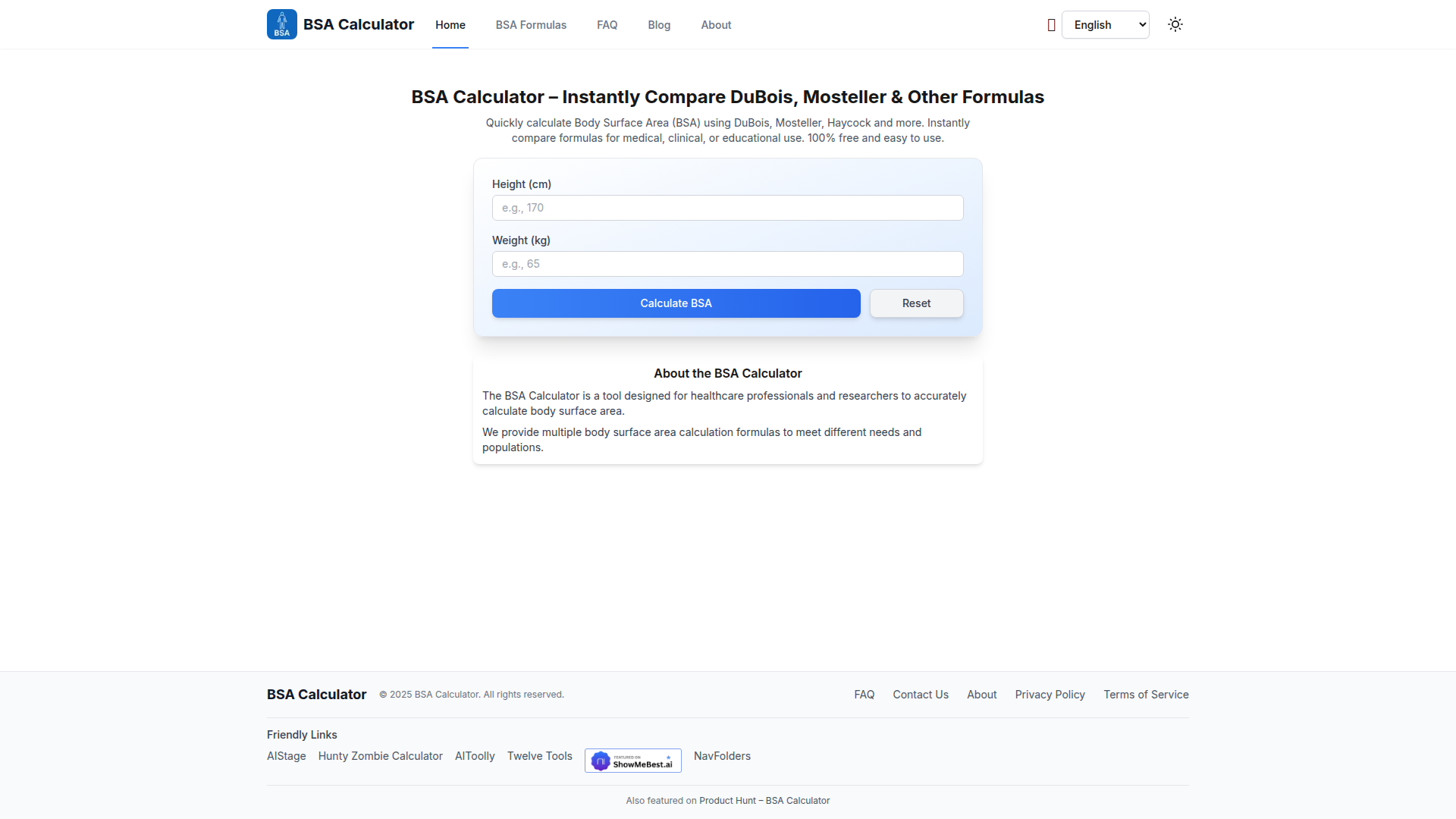Click the Height (cm) input field
The height and width of the screenshot is (819, 1456).
coord(727,208)
